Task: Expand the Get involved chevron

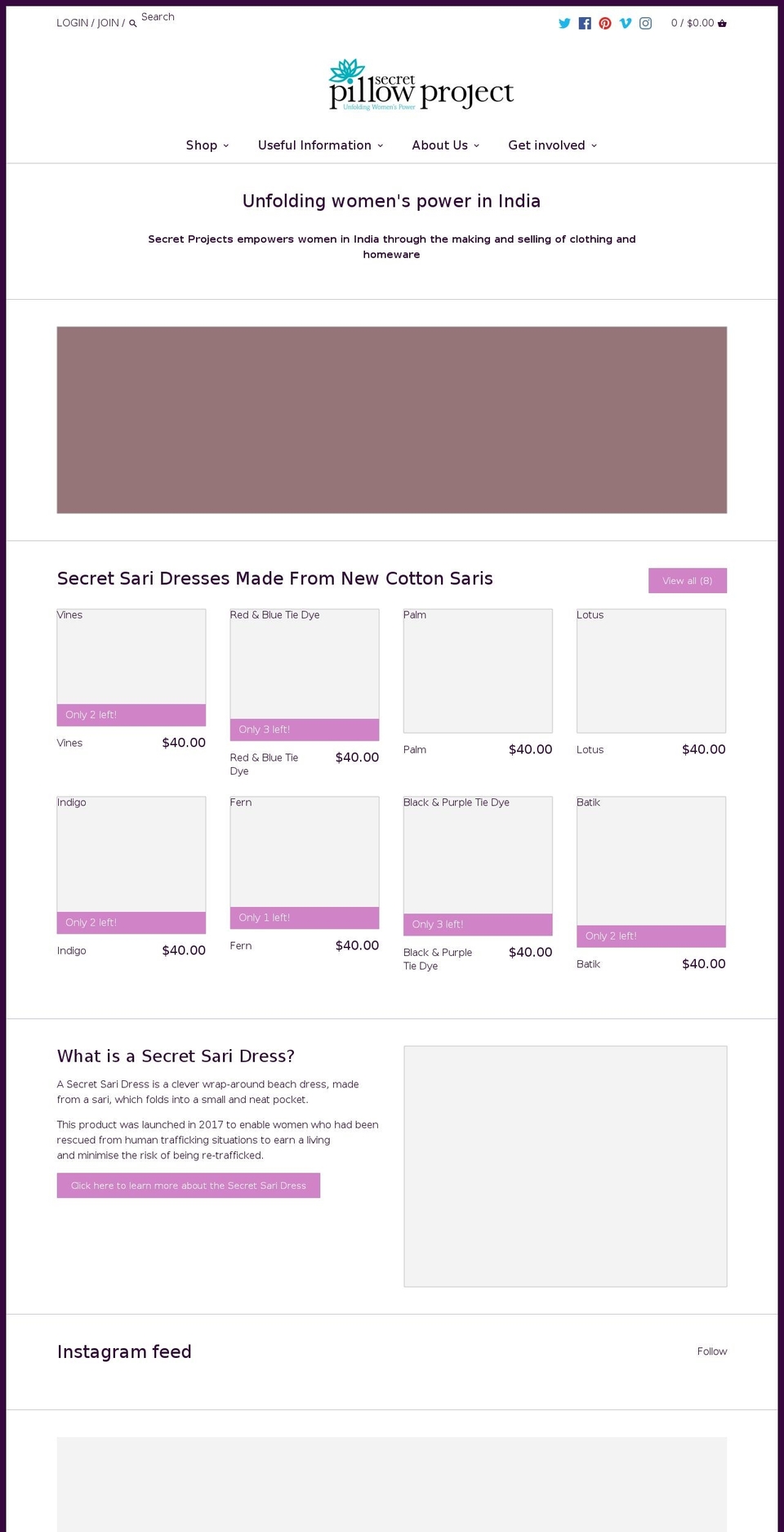Action: point(595,145)
